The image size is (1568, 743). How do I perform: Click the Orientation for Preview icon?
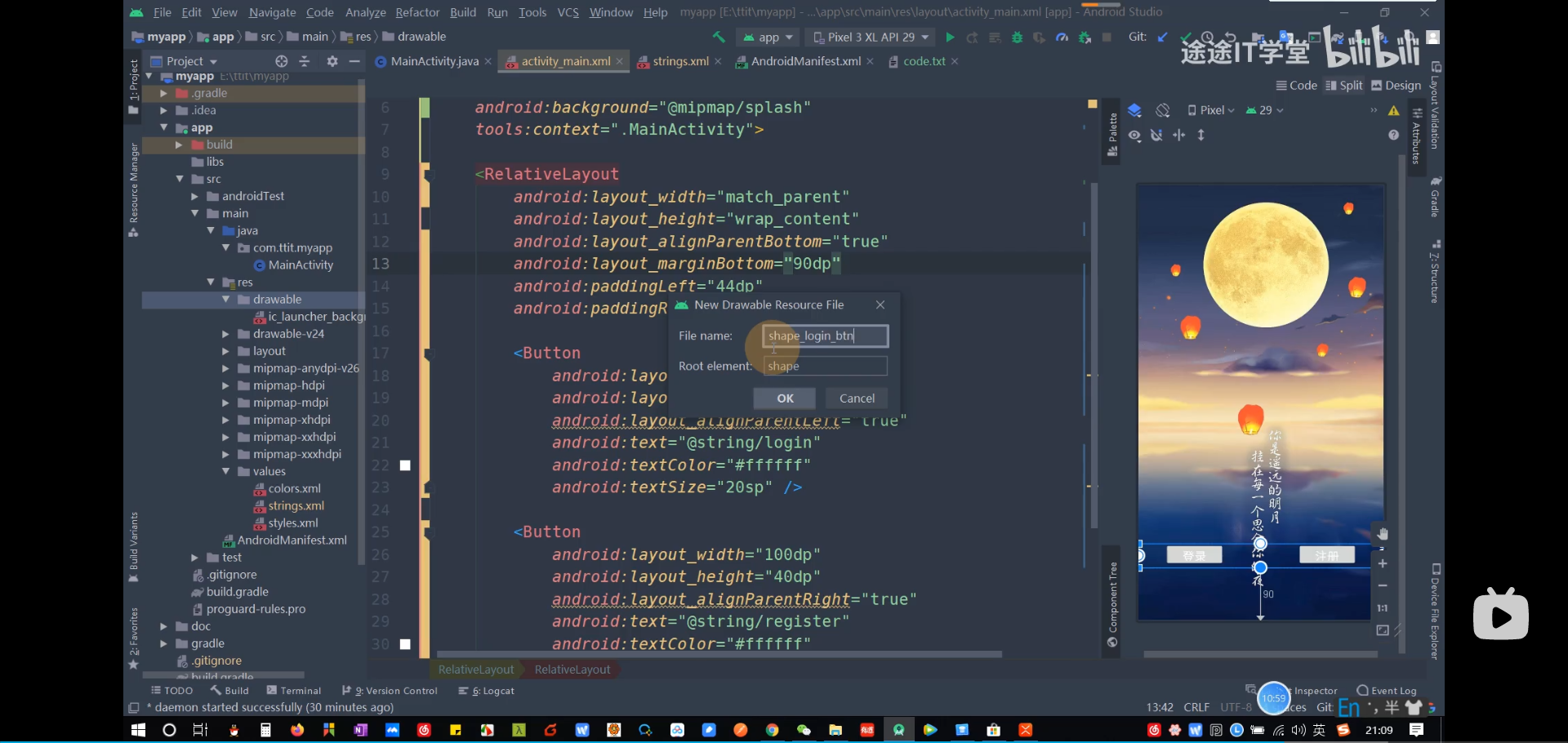tap(1163, 110)
